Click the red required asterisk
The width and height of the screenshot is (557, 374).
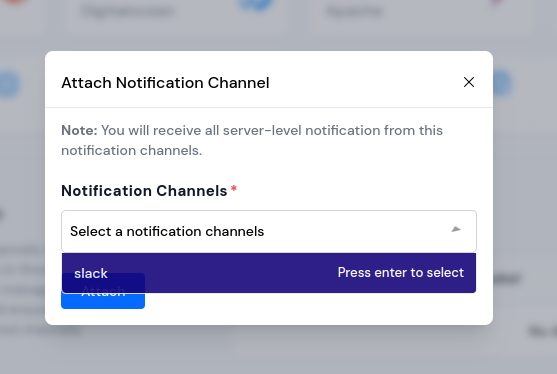(234, 189)
